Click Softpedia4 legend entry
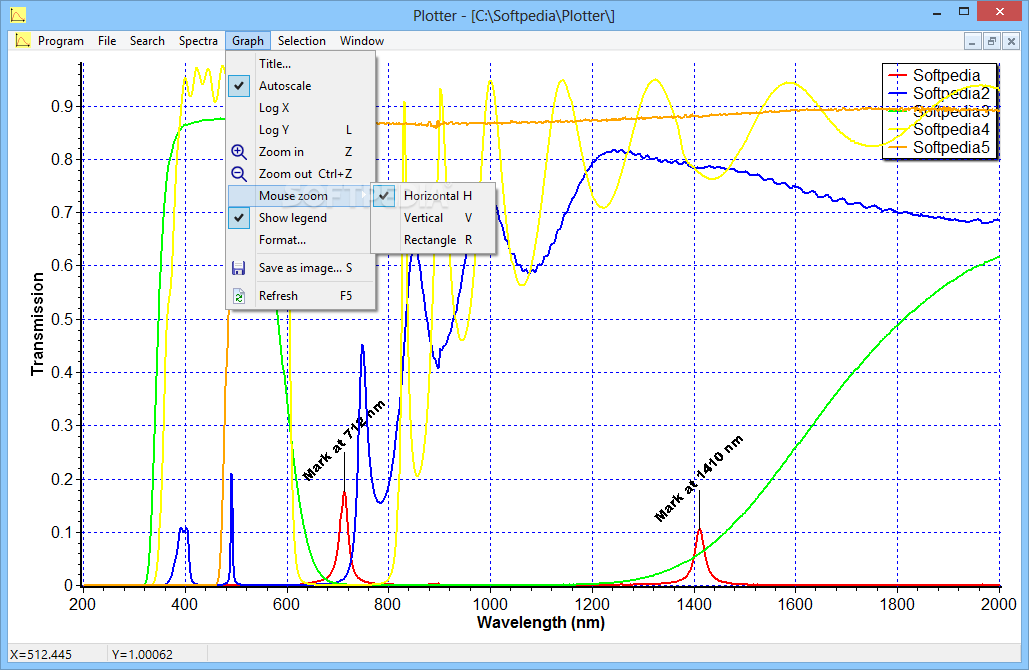1029x670 pixels. pos(951,129)
